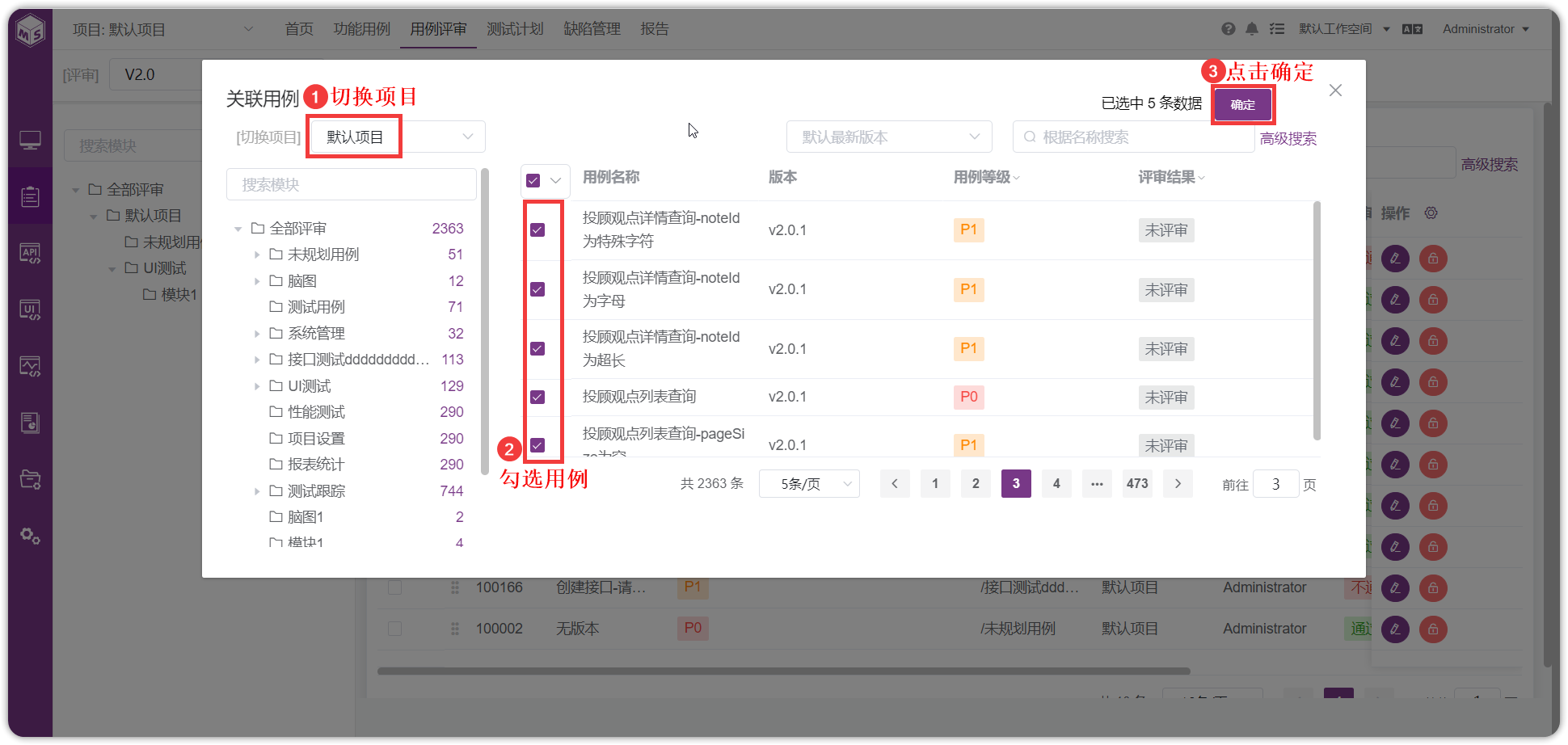Viewport: 1568px width, 745px height.
Task: Open the notification bell icon
Action: (1252, 29)
